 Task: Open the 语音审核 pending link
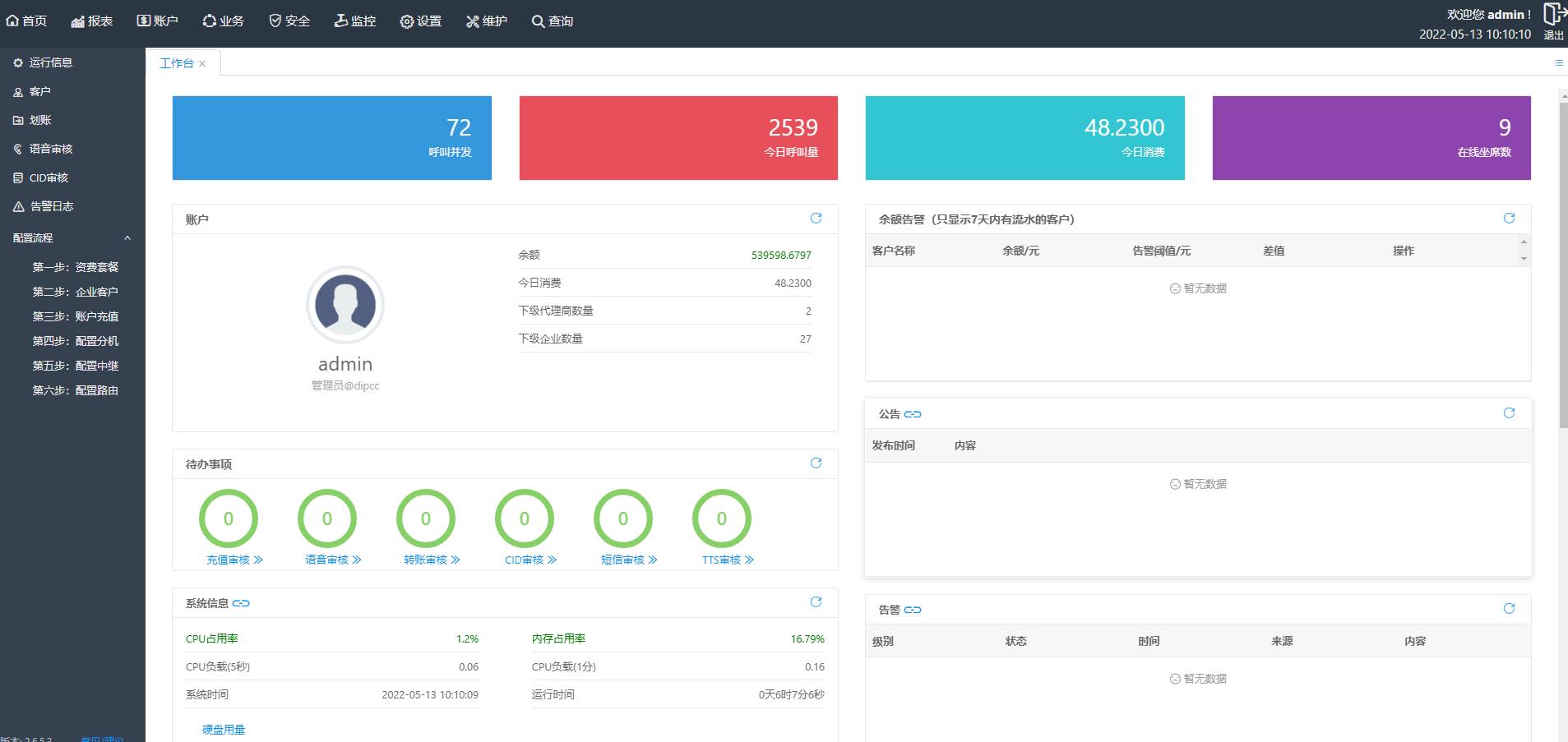click(333, 560)
